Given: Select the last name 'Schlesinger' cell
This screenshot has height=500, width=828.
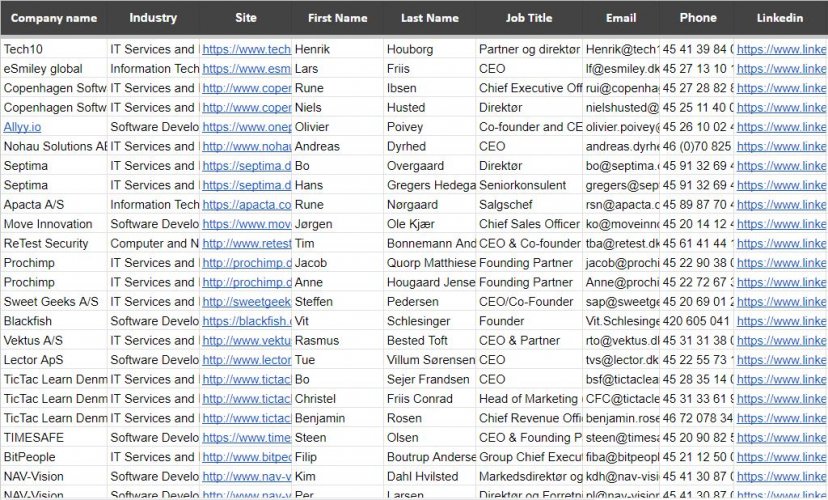Looking at the screenshot, I should click(430, 322).
